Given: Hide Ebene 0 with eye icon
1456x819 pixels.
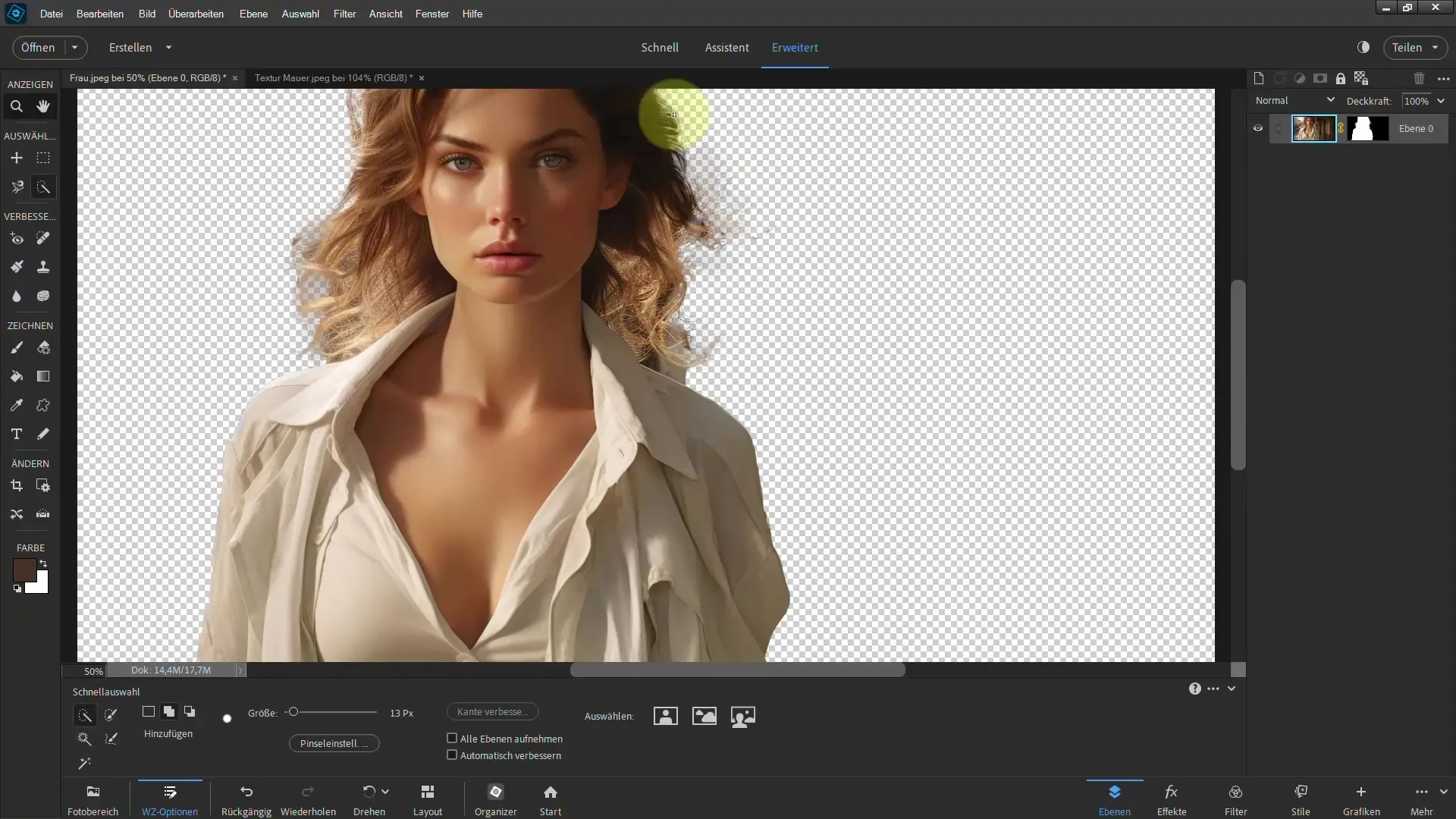Looking at the screenshot, I should (1258, 129).
